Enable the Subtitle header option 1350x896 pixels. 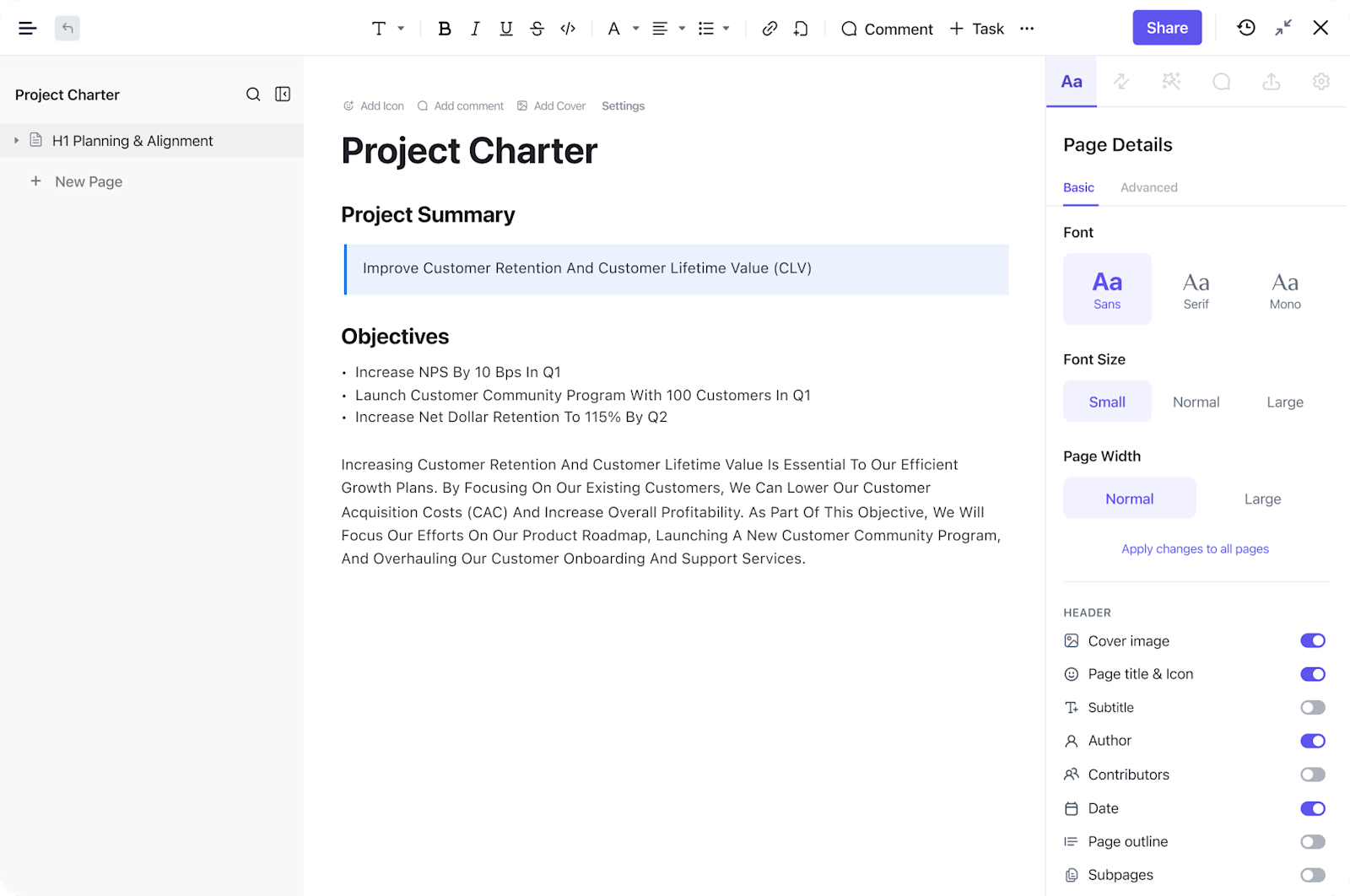(1311, 707)
